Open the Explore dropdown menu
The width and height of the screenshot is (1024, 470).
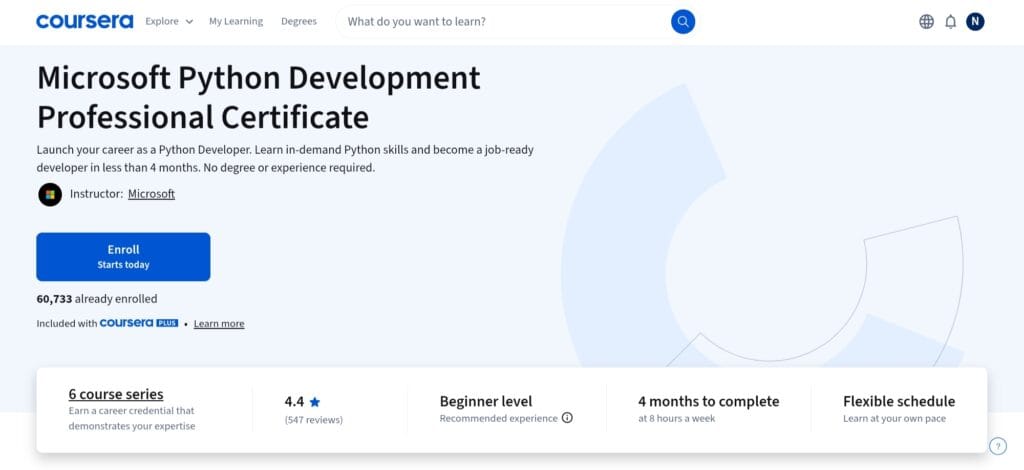coord(169,22)
